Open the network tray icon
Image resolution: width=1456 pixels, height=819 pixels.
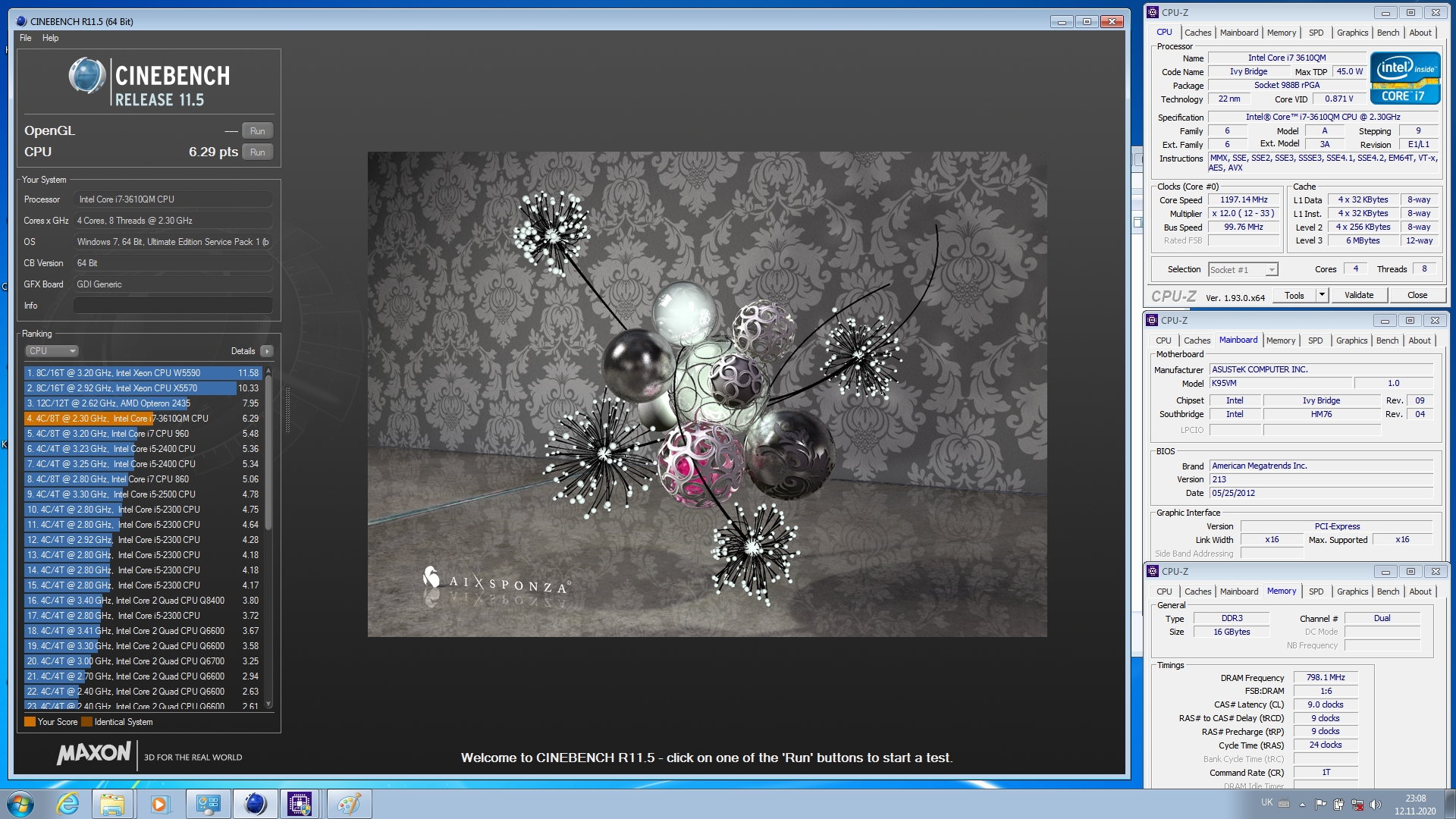pos(1357,805)
